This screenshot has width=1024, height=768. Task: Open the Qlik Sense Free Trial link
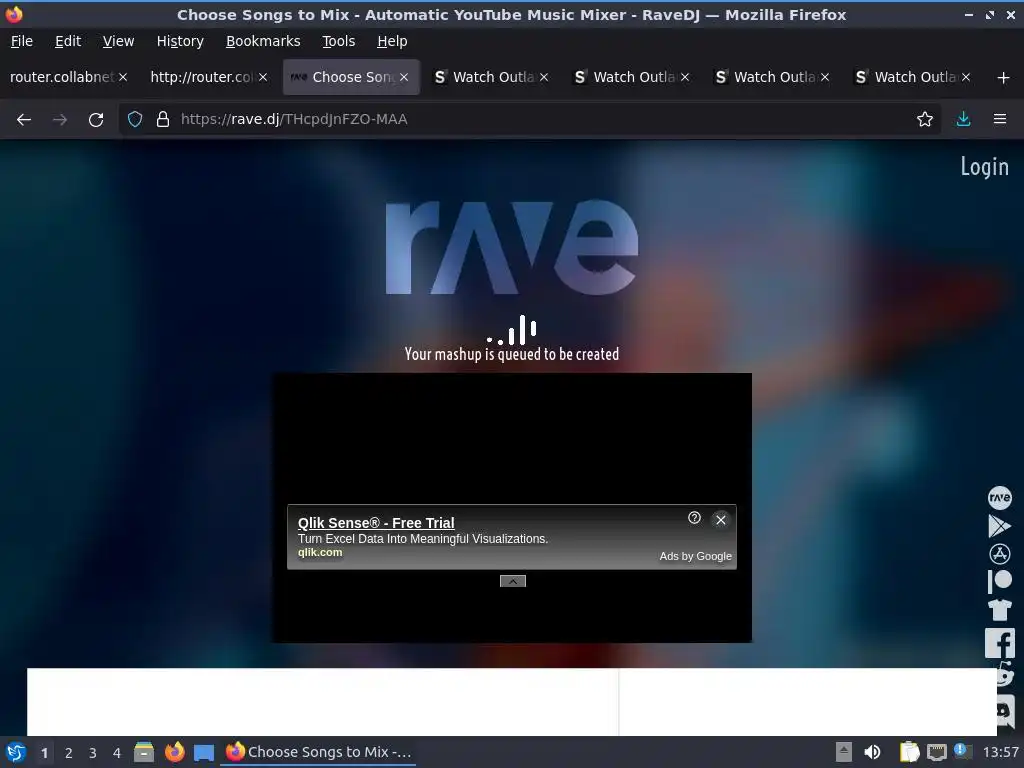click(x=376, y=522)
